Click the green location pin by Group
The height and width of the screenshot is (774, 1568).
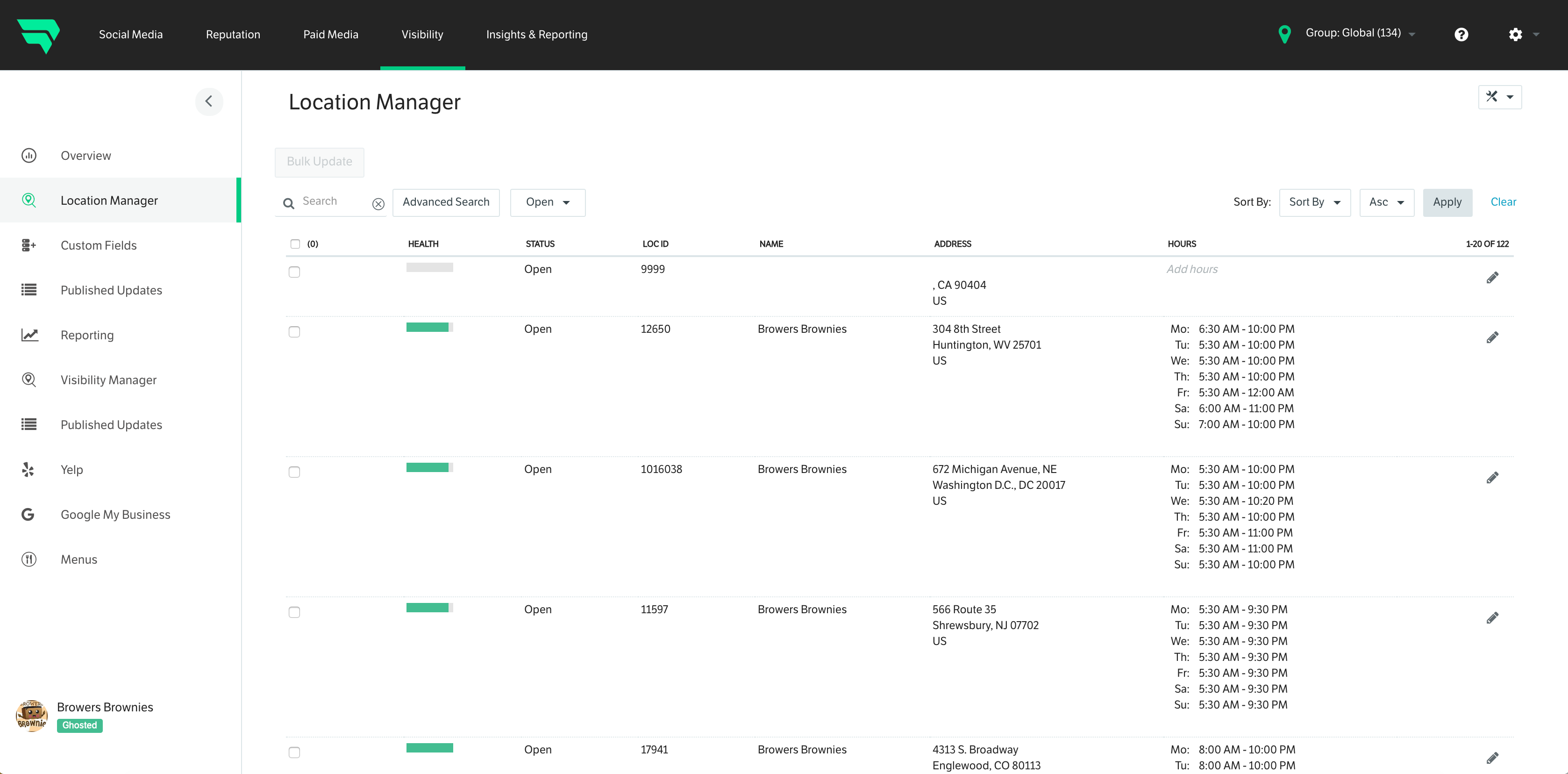pyautogui.click(x=1284, y=35)
